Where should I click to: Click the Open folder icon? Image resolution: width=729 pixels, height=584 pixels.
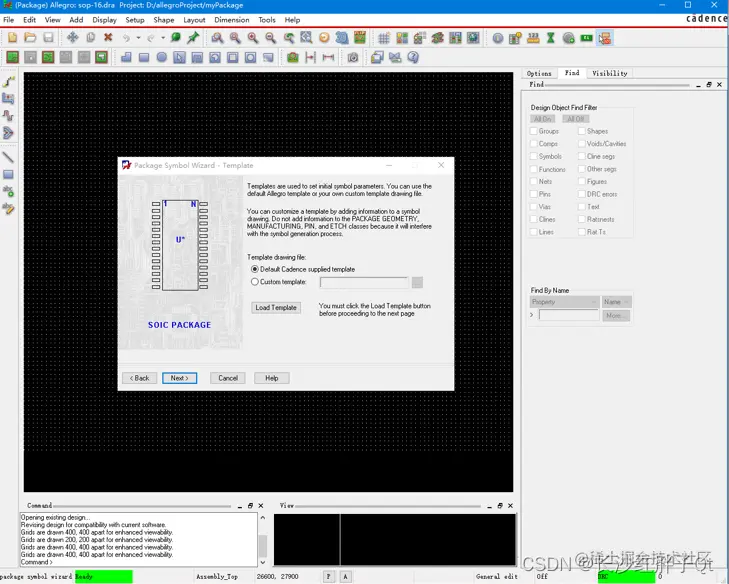point(30,38)
